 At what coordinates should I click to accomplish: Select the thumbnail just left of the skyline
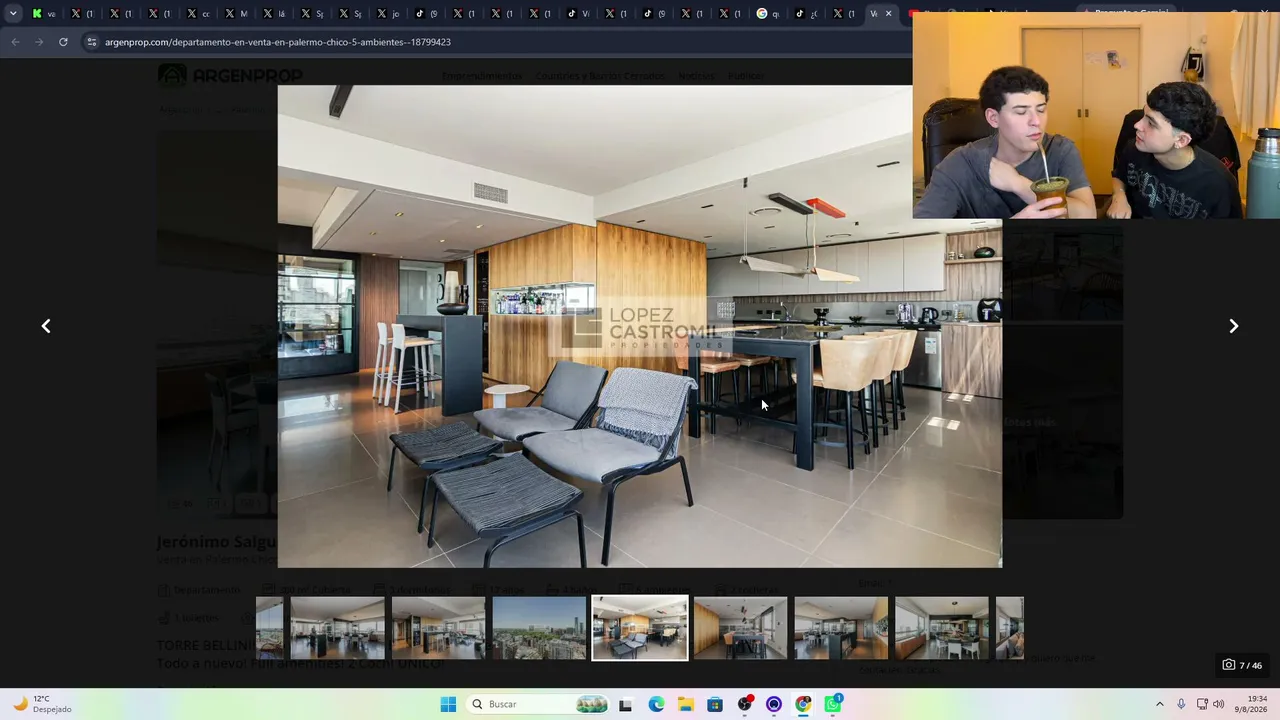coord(438,628)
